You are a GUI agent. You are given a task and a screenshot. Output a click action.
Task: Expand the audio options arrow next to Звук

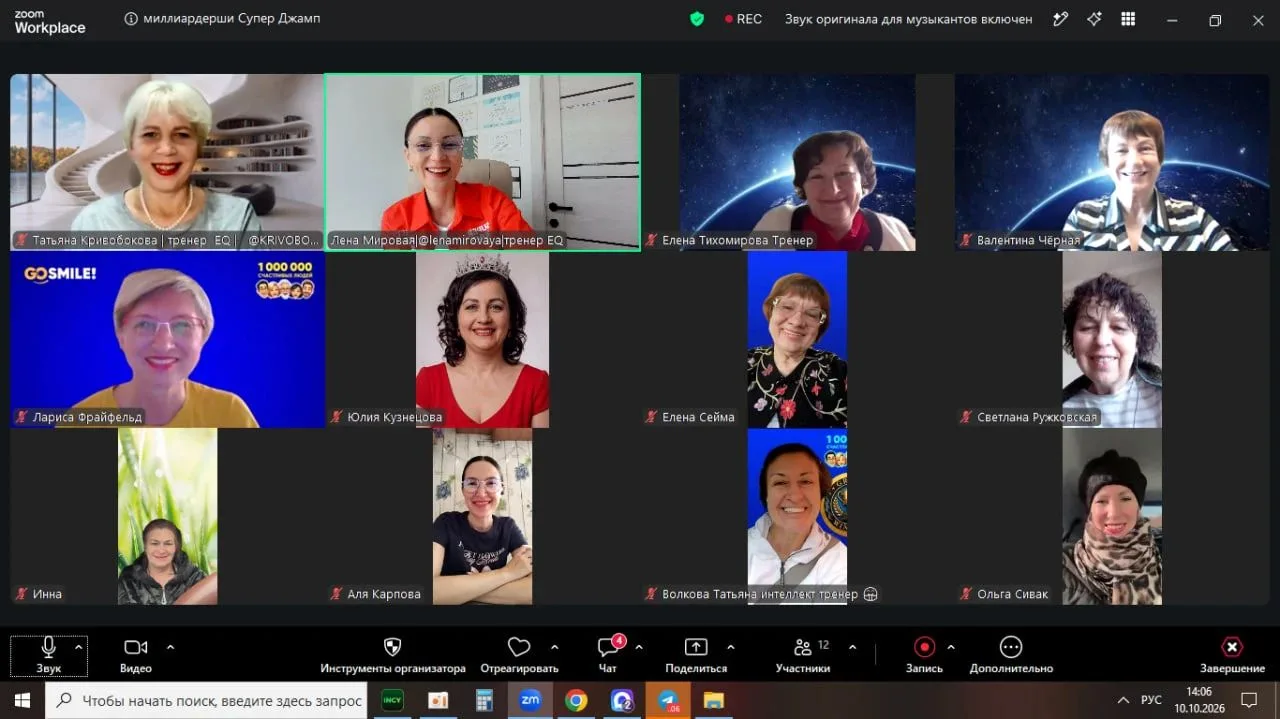[x=78, y=647]
